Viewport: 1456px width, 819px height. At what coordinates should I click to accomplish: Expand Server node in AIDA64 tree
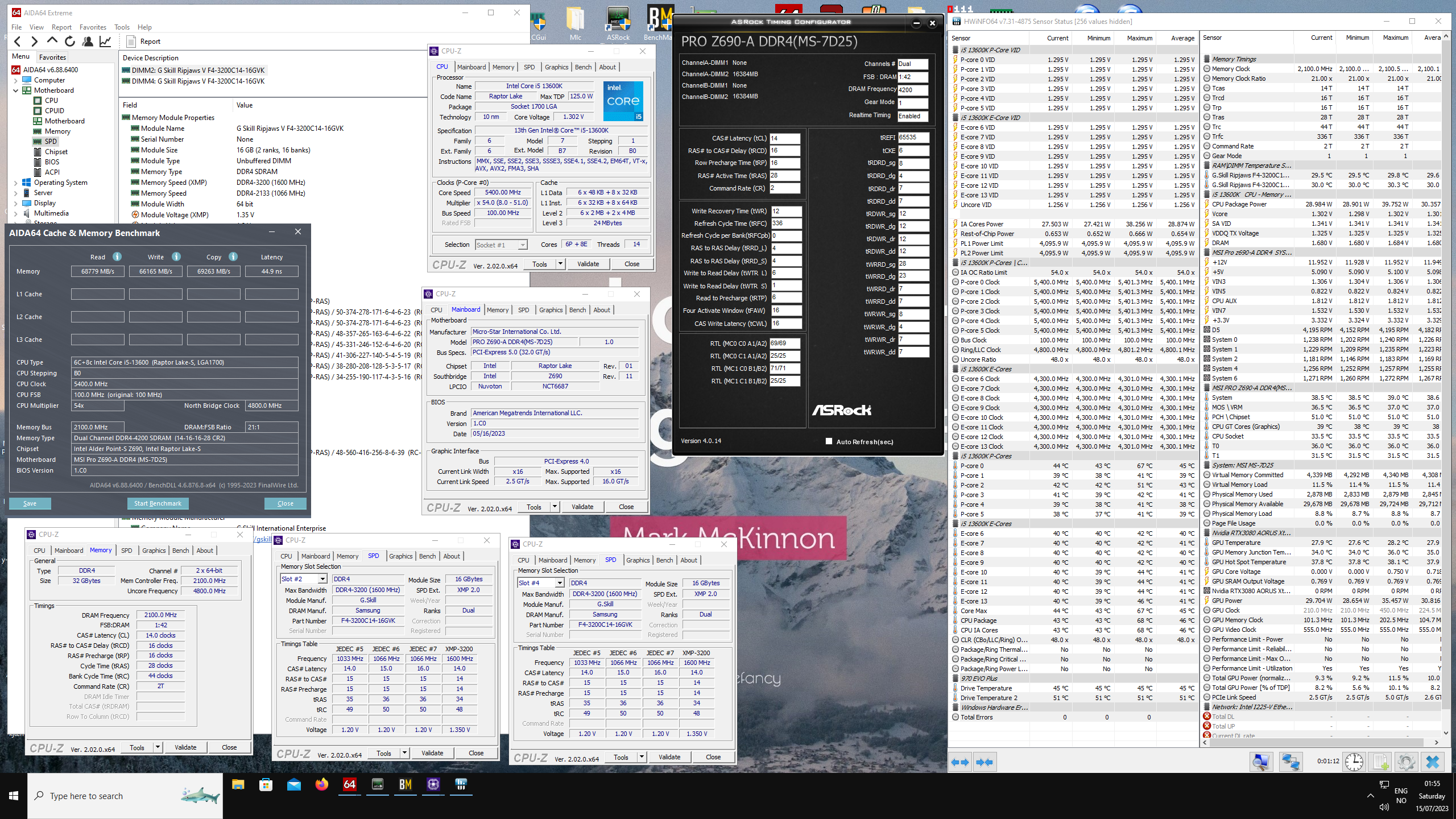point(16,193)
